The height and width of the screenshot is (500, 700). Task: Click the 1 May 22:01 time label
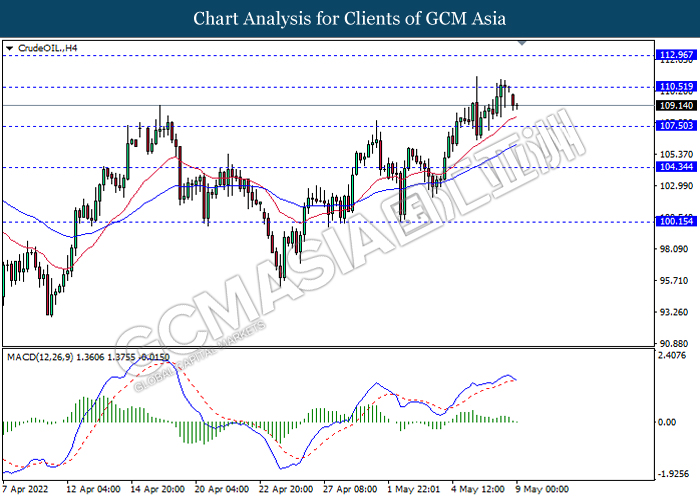click(x=414, y=489)
